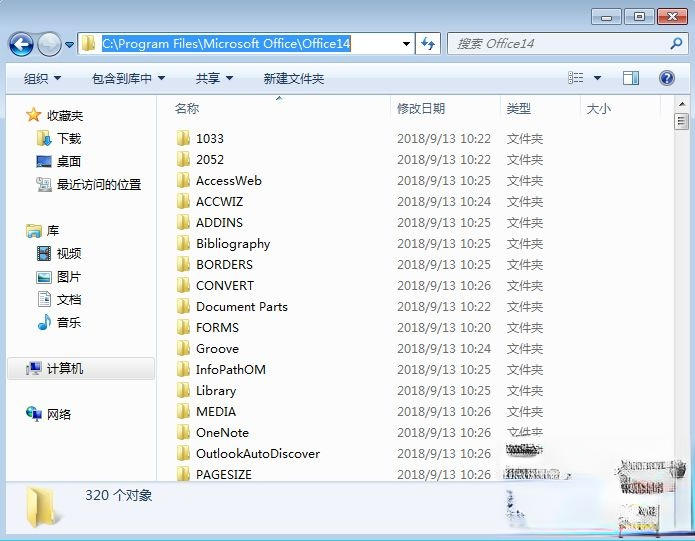Open Help via the question mark icon
Viewport: 695px width, 541px height.
667,78
